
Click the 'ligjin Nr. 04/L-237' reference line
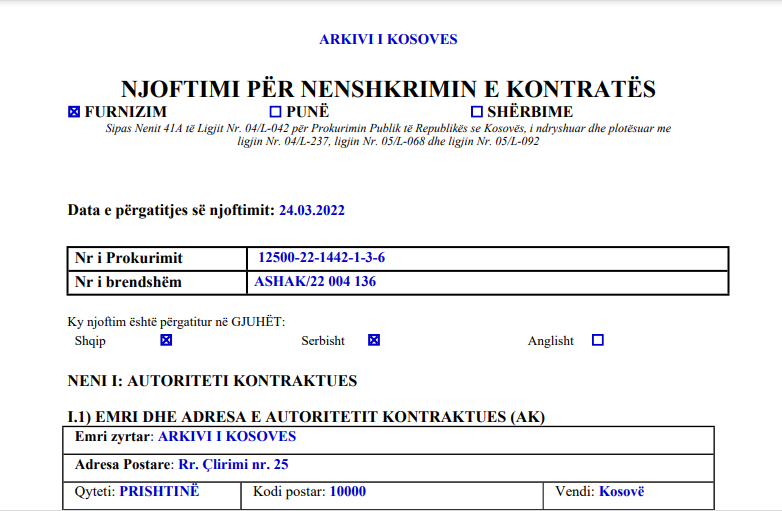[x=388, y=142]
